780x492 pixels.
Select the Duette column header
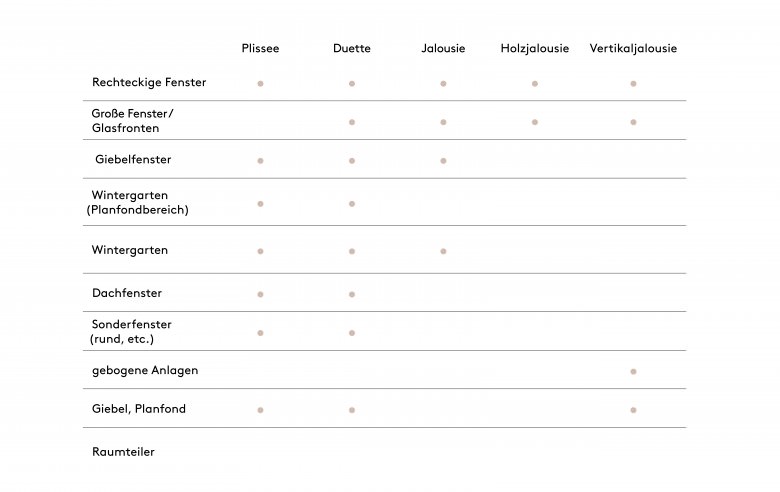pos(352,48)
